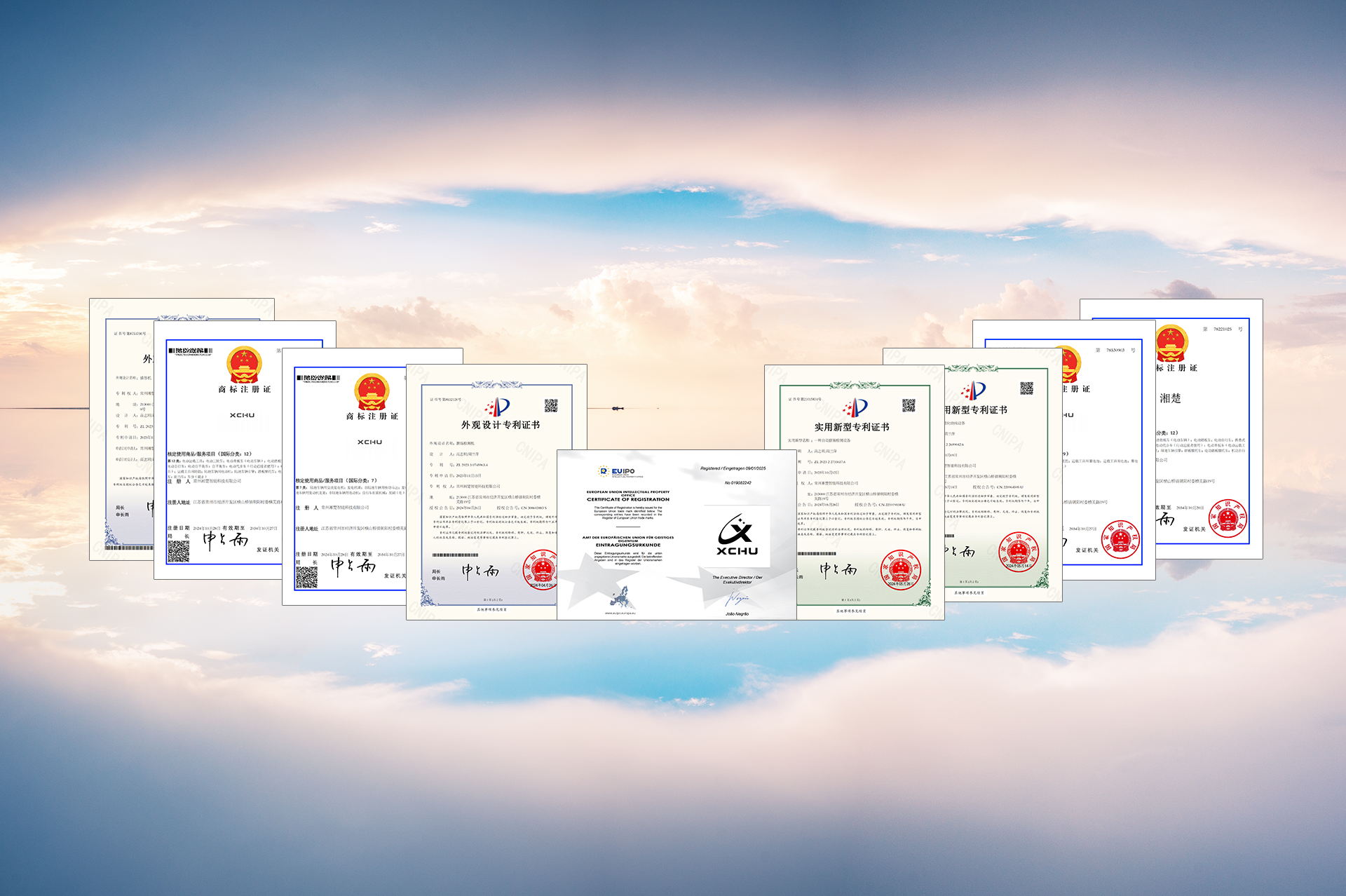Click QR code on 外观设计专利证书 certificate
This screenshot has height=896, width=1346.
(x=551, y=405)
